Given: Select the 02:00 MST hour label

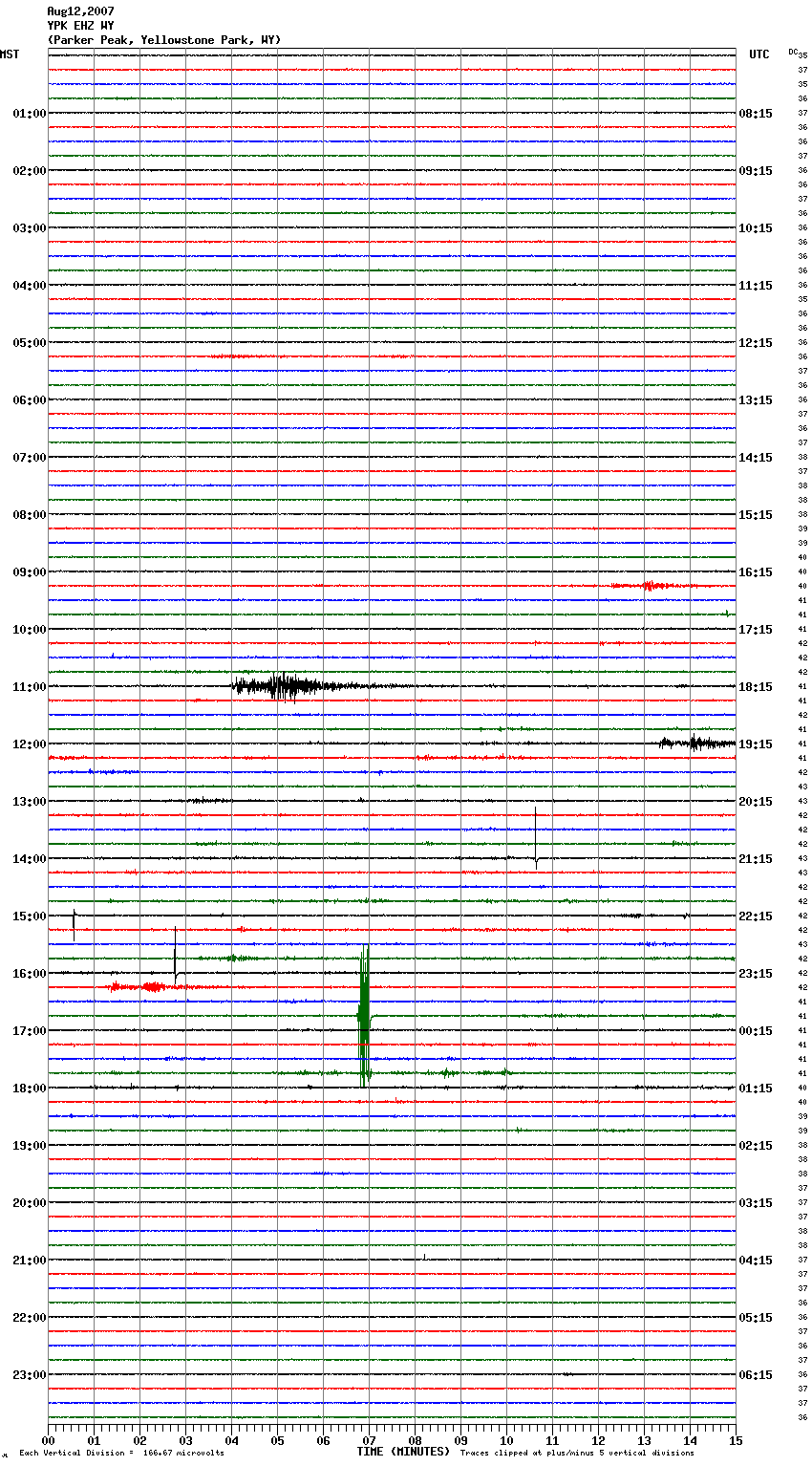Looking at the screenshot, I should pyautogui.click(x=30, y=171).
